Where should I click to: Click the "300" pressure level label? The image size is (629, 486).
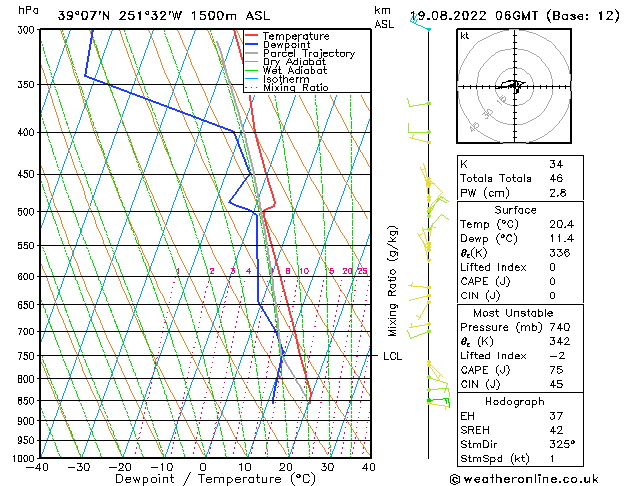click(28, 30)
